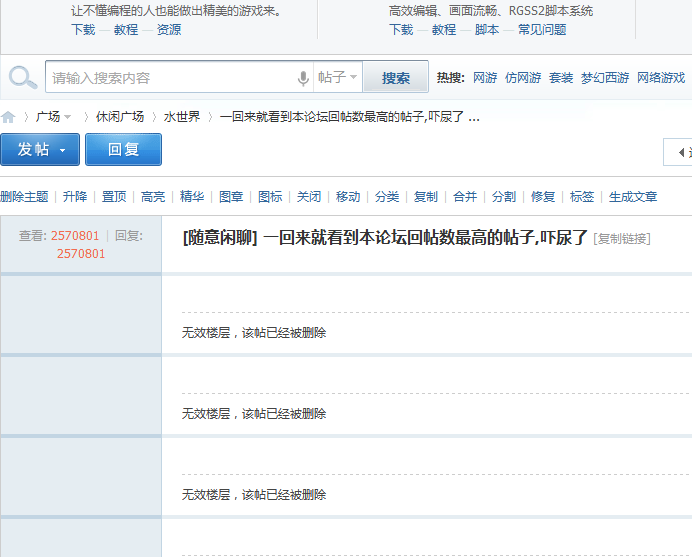Select 分割 moderation action
Viewport: 692px width, 557px height.
pos(504,196)
